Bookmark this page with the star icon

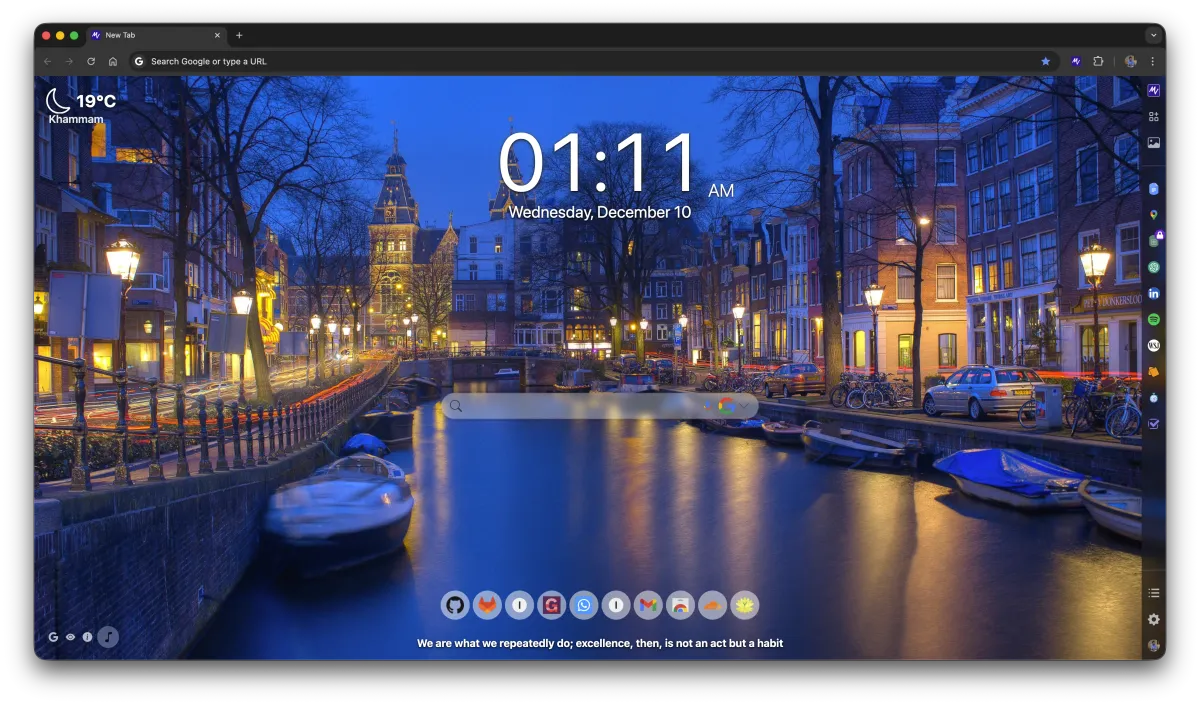[x=1047, y=61]
